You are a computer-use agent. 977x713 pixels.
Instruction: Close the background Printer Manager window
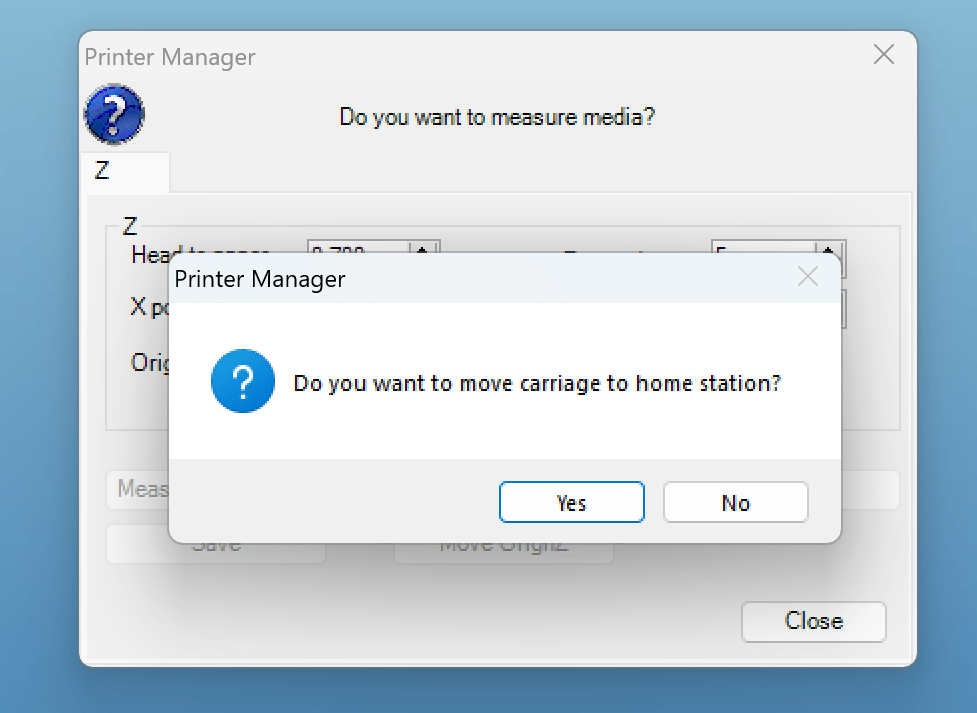click(x=884, y=55)
